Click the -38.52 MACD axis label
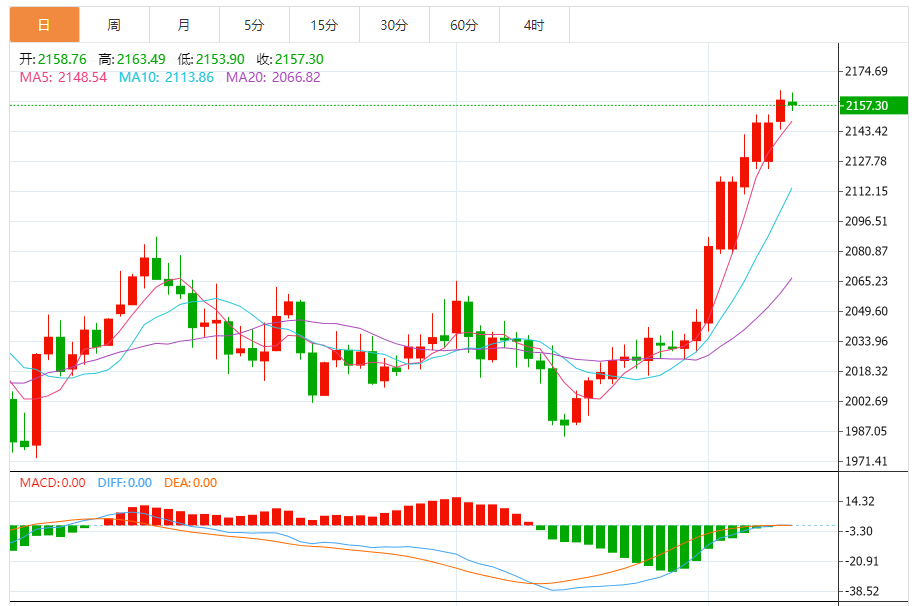The image size is (918, 606). click(x=861, y=591)
